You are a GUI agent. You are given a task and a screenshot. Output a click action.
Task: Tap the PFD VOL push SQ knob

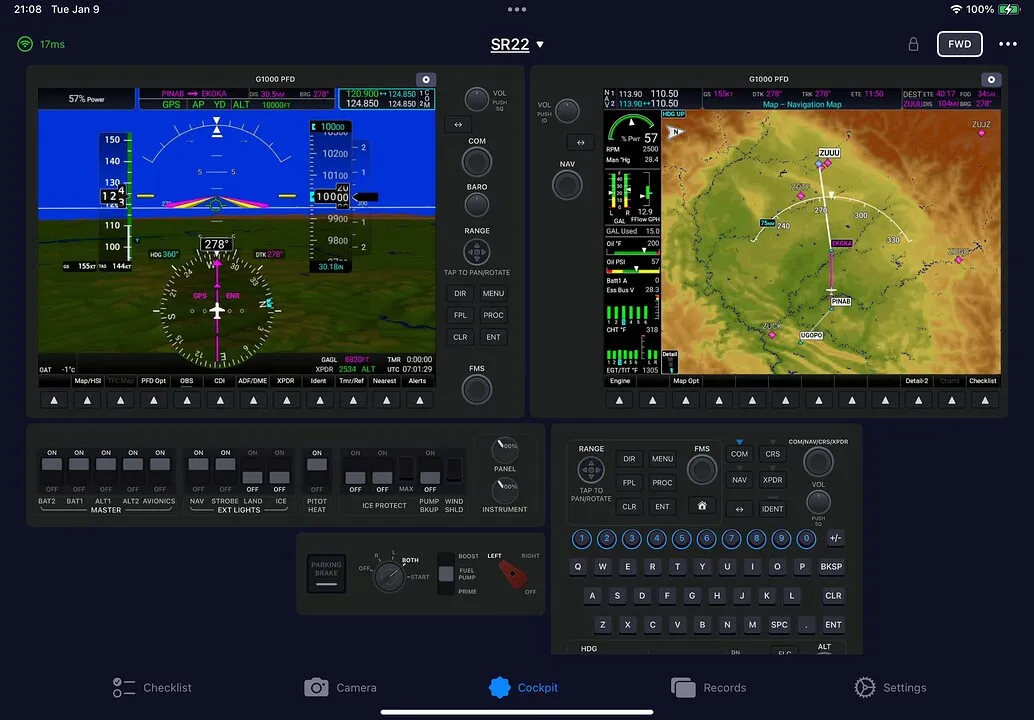477,100
